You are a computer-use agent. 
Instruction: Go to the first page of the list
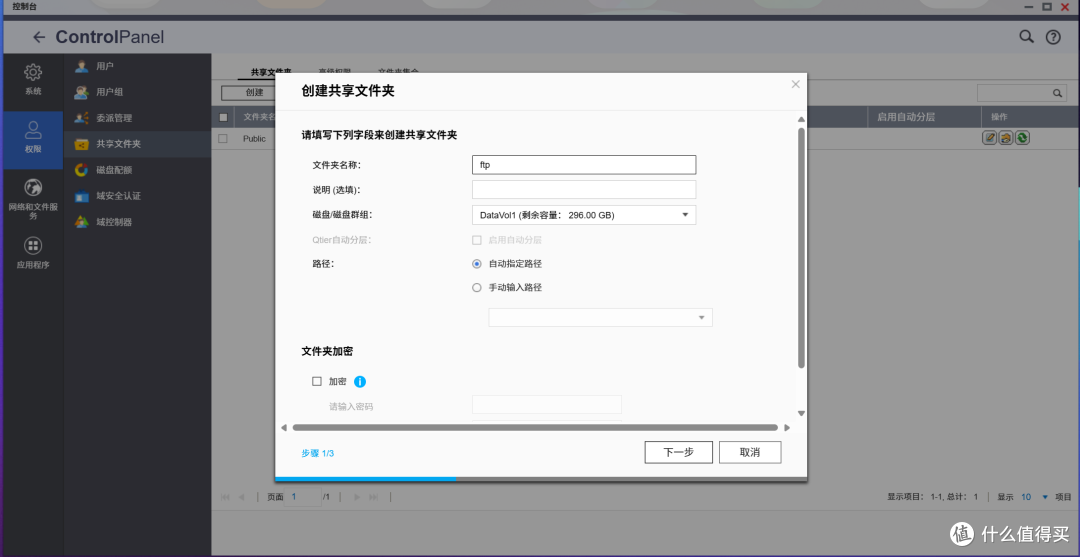[x=225, y=497]
